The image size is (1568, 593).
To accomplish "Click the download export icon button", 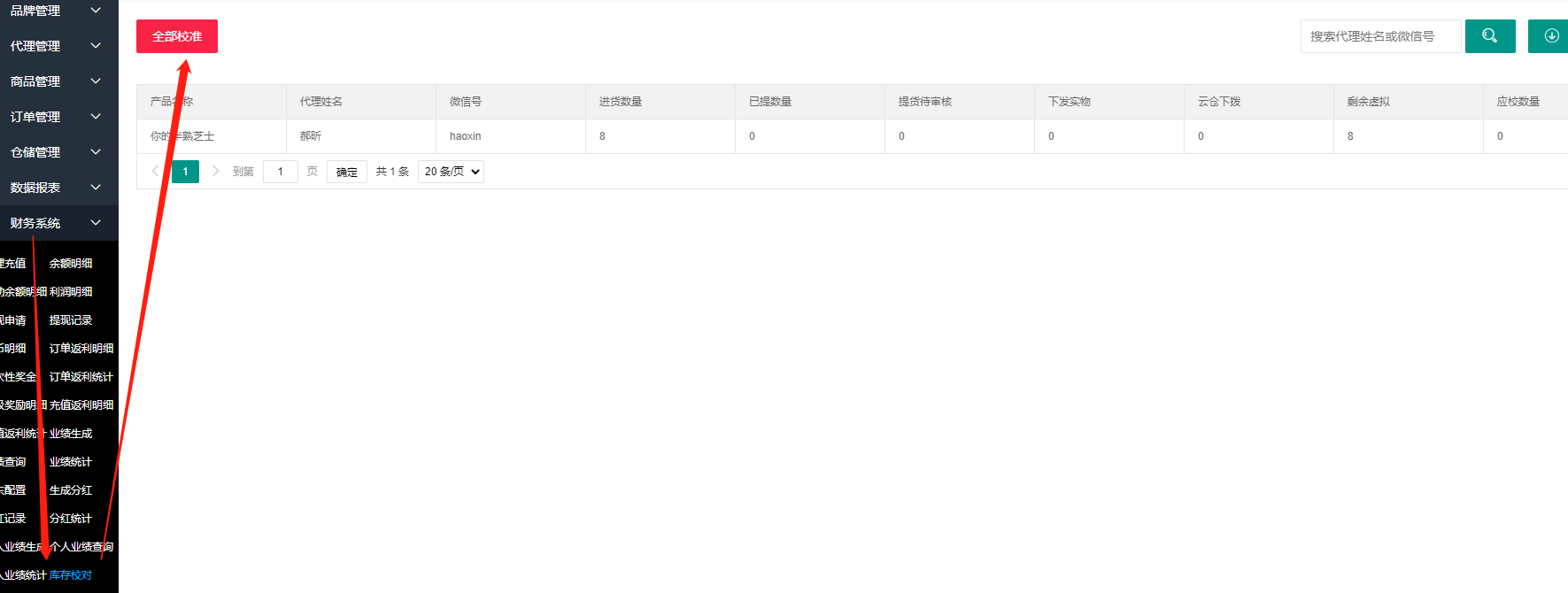I will 1550,36.
